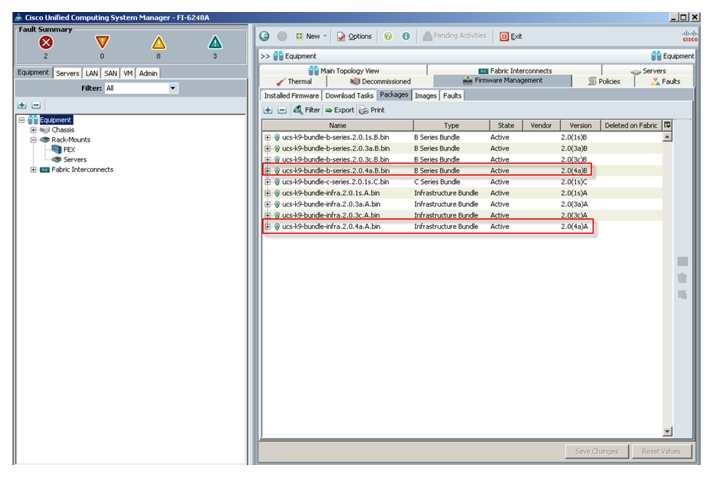Click the Cisco logo icon
The height and width of the screenshot is (478, 714).
[x=689, y=36]
